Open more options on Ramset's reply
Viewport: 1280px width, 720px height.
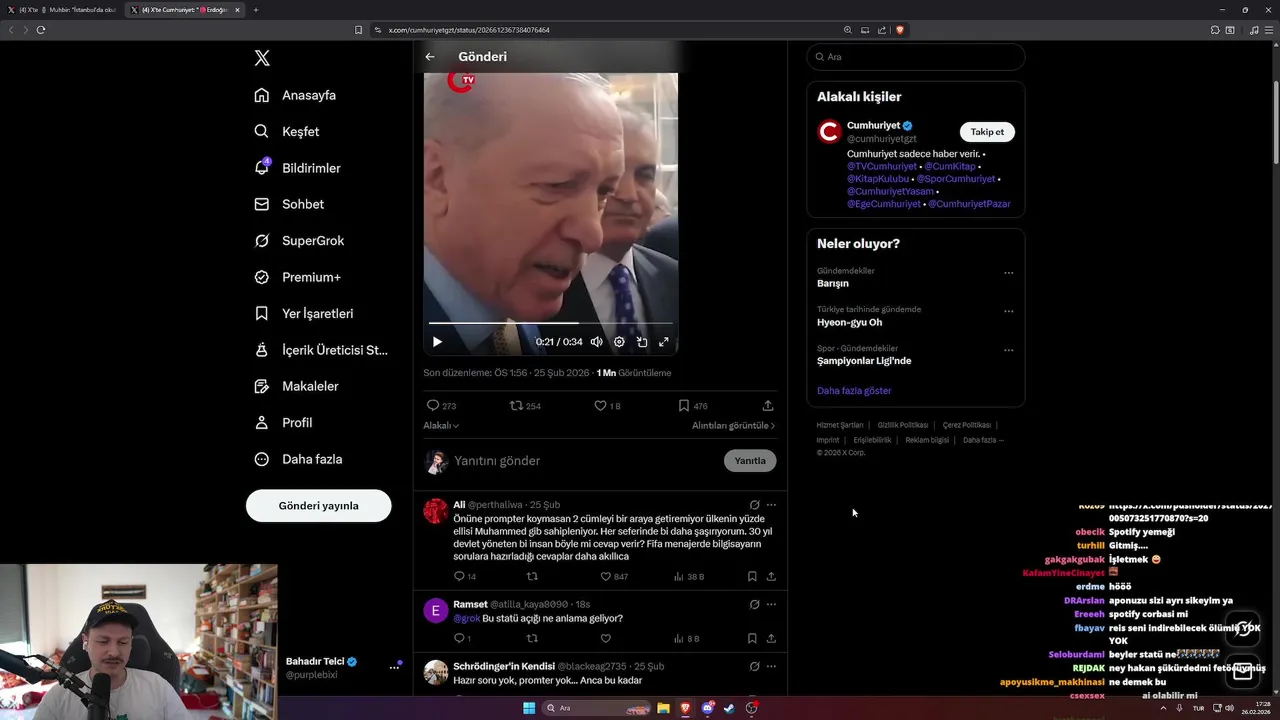(771, 605)
